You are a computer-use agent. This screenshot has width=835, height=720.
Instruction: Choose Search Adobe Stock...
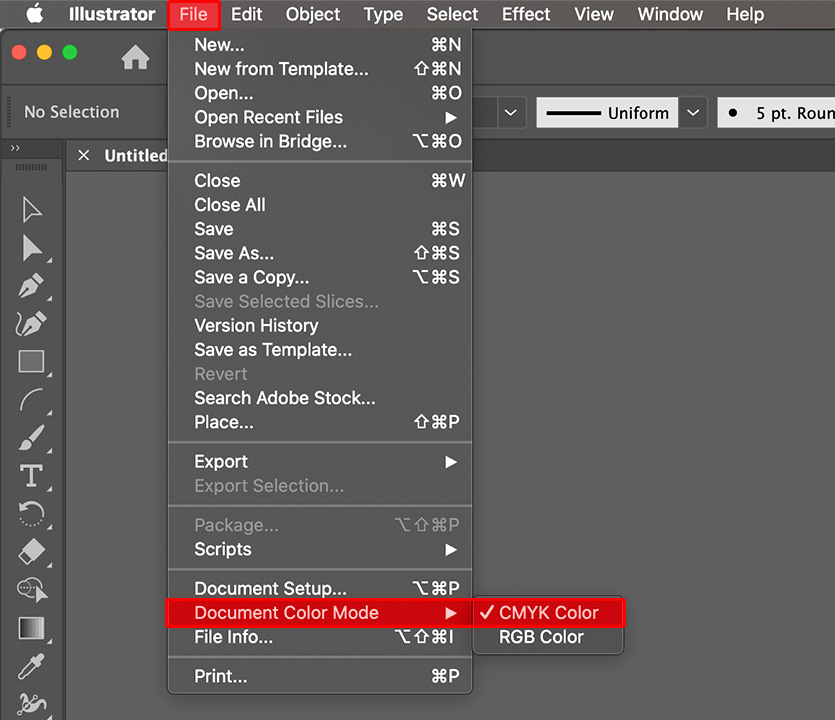pyautogui.click(x=320, y=398)
